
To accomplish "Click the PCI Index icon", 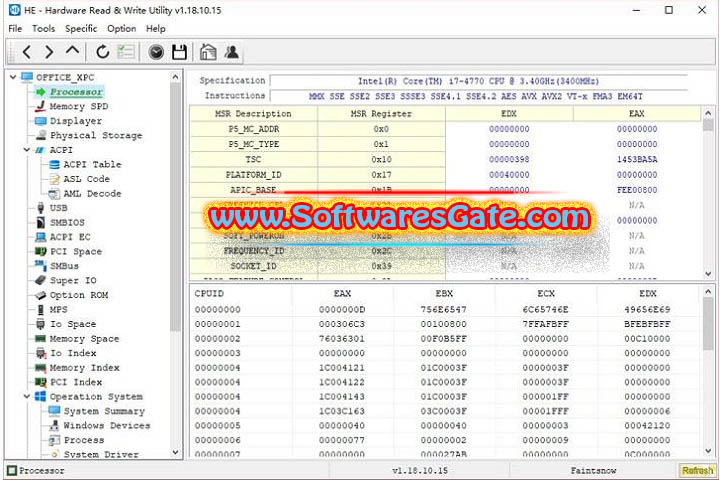I will tap(41, 382).
